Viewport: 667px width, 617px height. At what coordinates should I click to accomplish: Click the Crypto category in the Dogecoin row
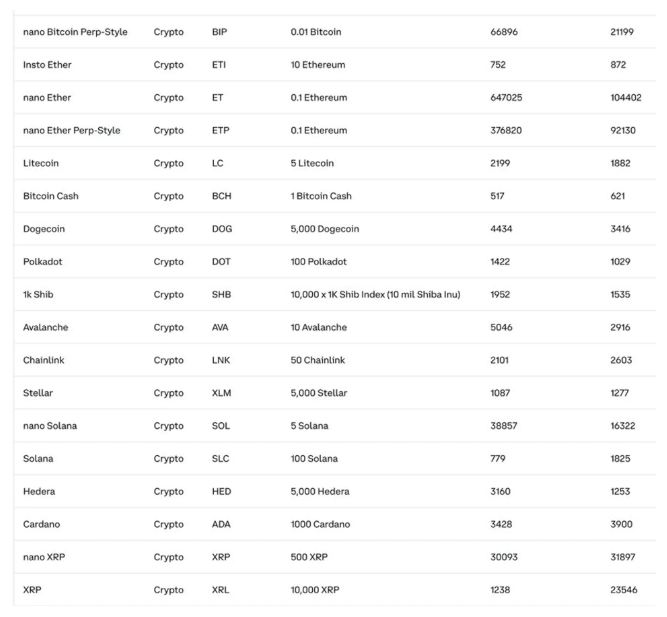[x=169, y=229]
